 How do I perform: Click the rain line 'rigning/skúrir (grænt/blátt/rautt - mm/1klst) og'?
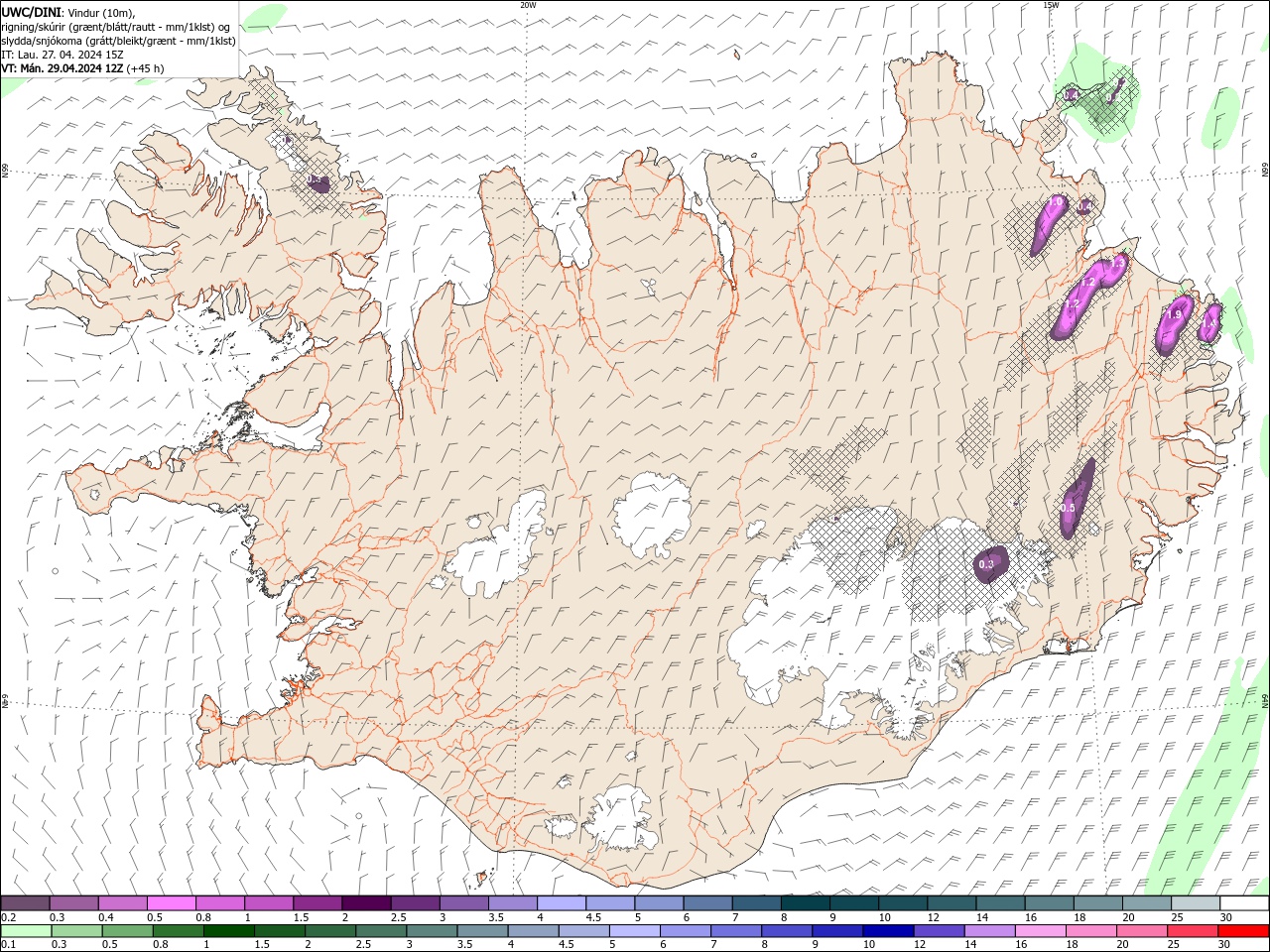[x=116, y=27]
